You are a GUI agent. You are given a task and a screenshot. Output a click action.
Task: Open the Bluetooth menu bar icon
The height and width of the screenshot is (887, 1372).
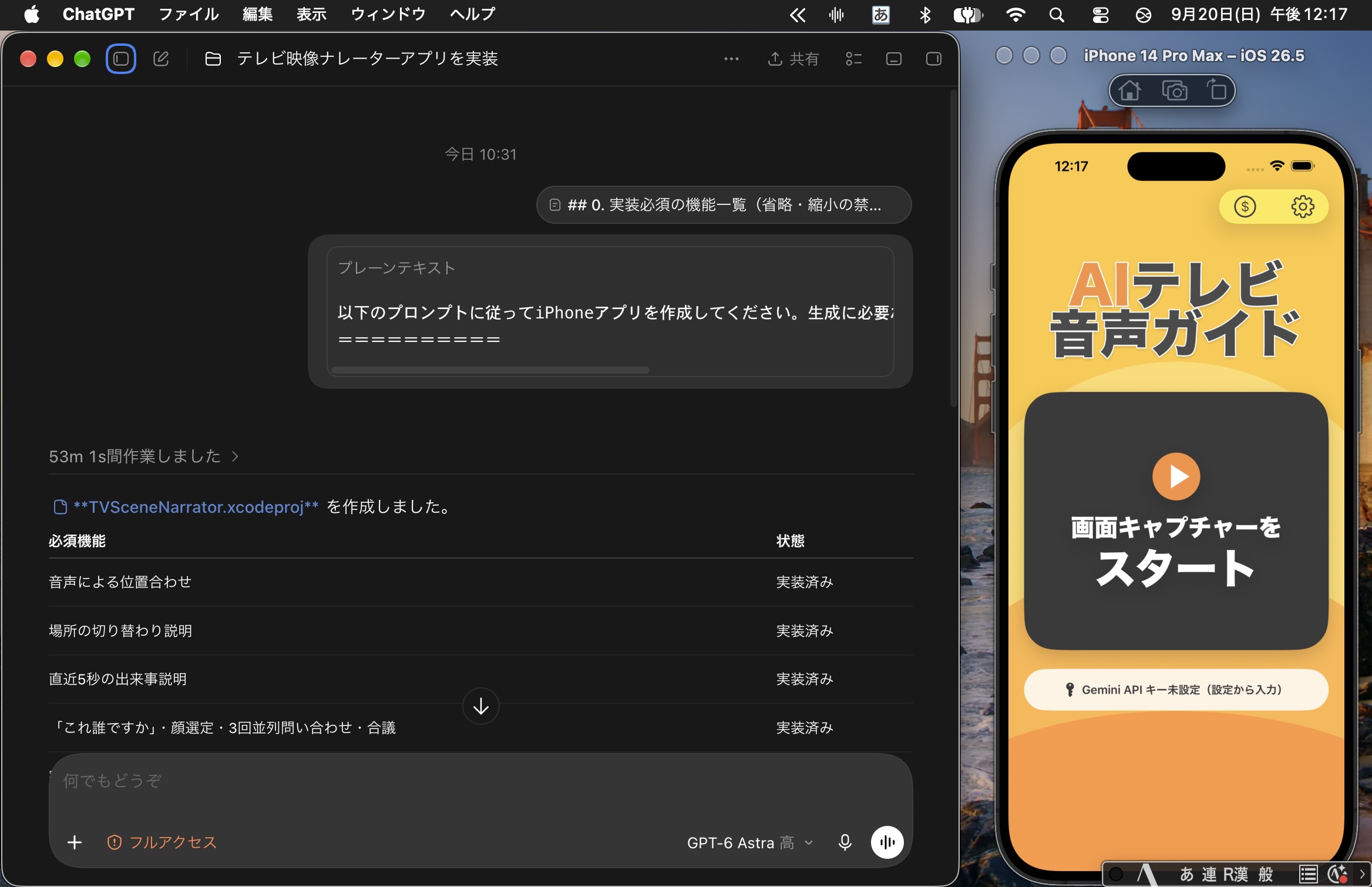925,15
